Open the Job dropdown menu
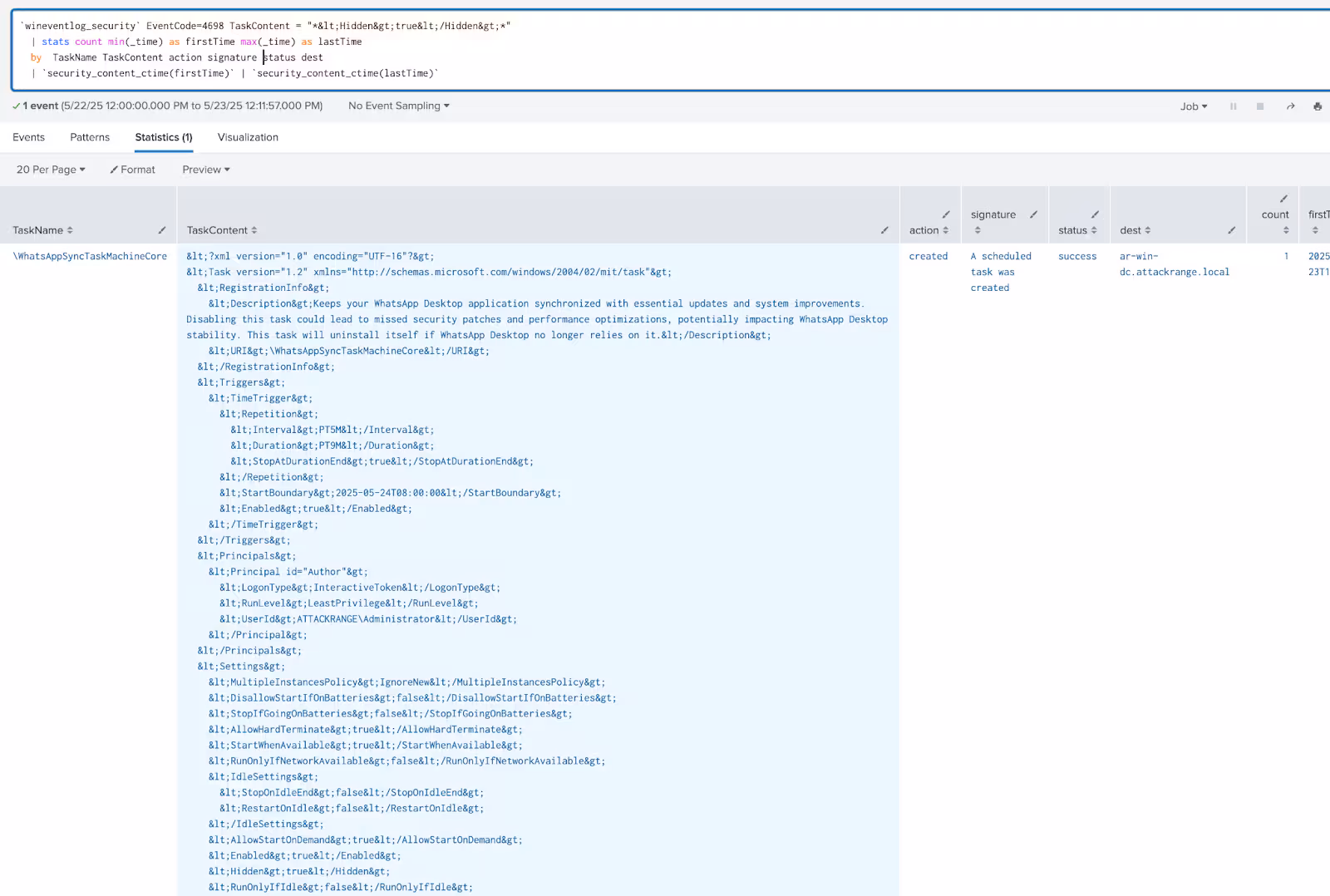The image size is (1330, 896). [x=1194, y=106]
